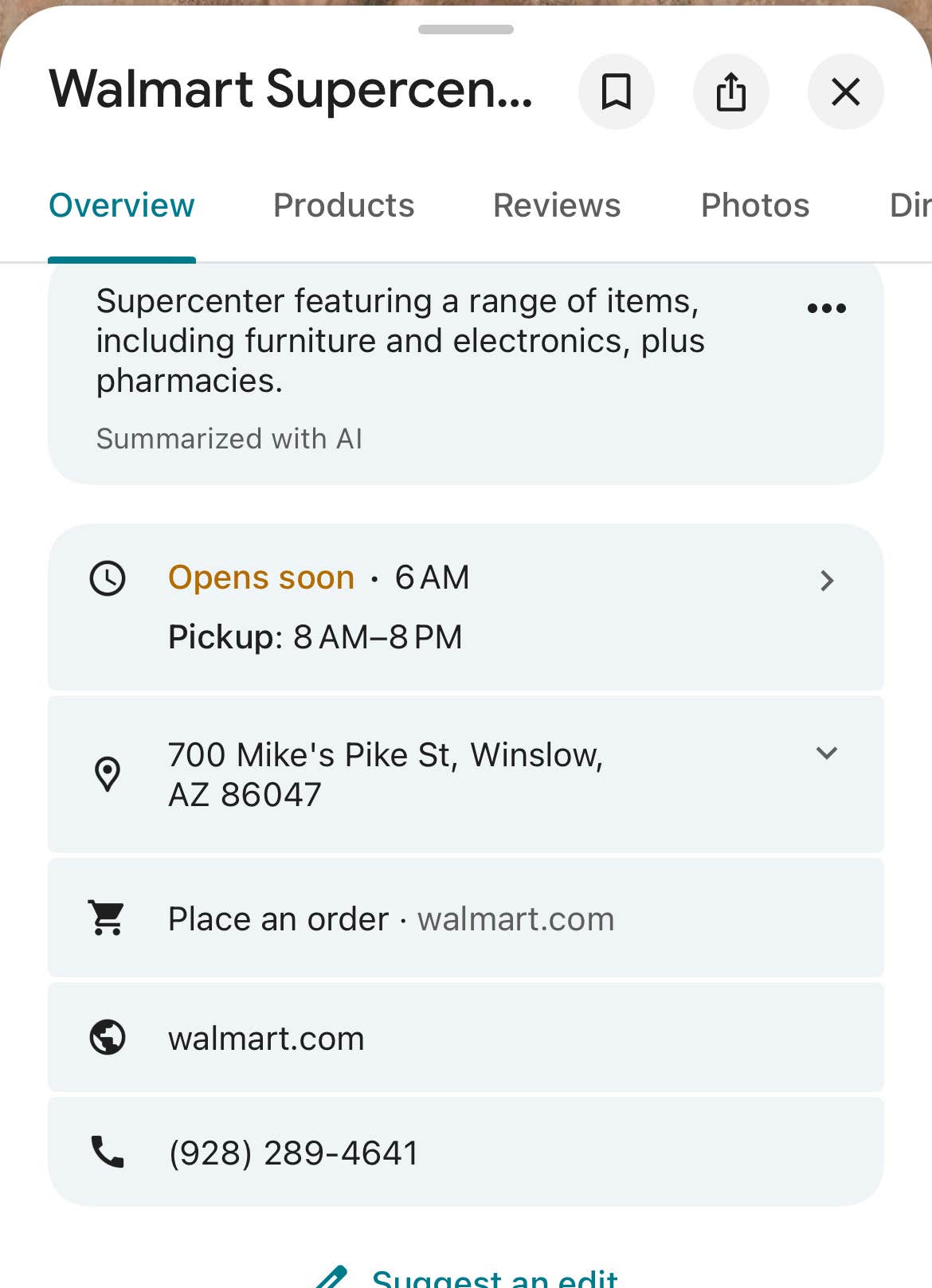
Task: Click the Opens soon status text
Action: [x=260, y=577]
